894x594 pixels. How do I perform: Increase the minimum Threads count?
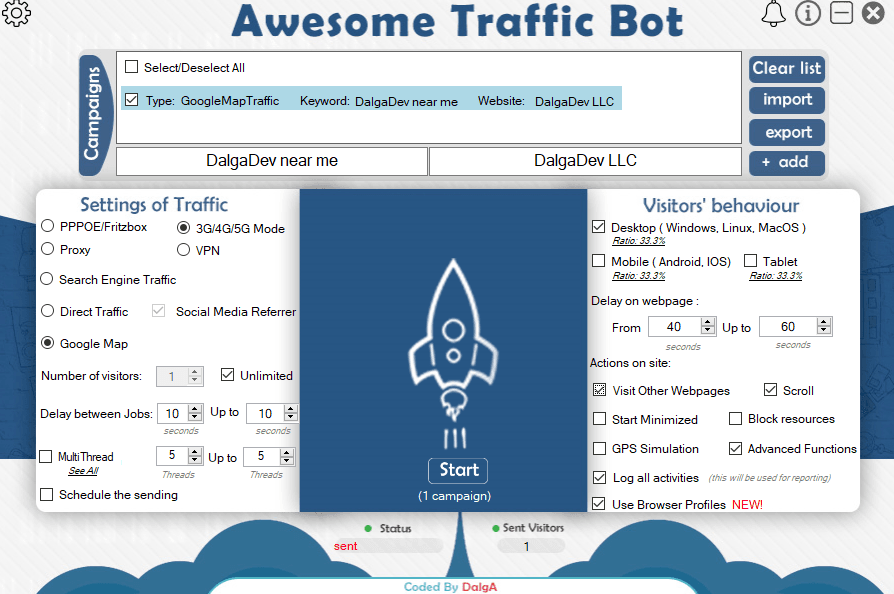195,451
